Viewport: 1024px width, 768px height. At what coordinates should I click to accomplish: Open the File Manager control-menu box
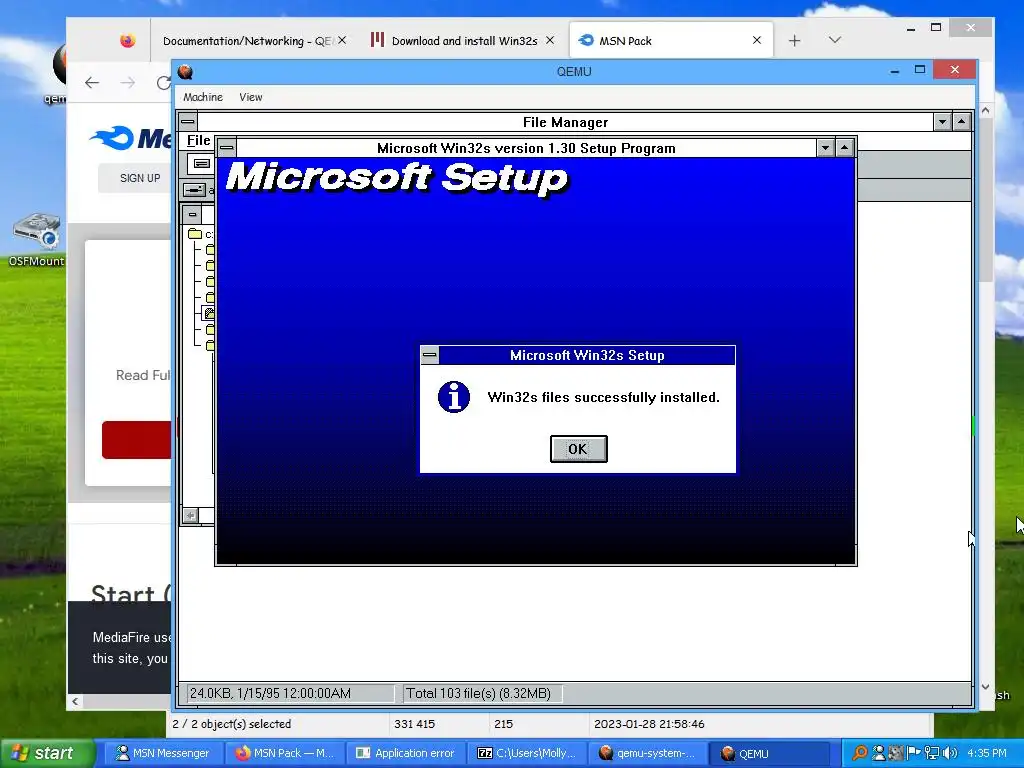coord(188,121)
